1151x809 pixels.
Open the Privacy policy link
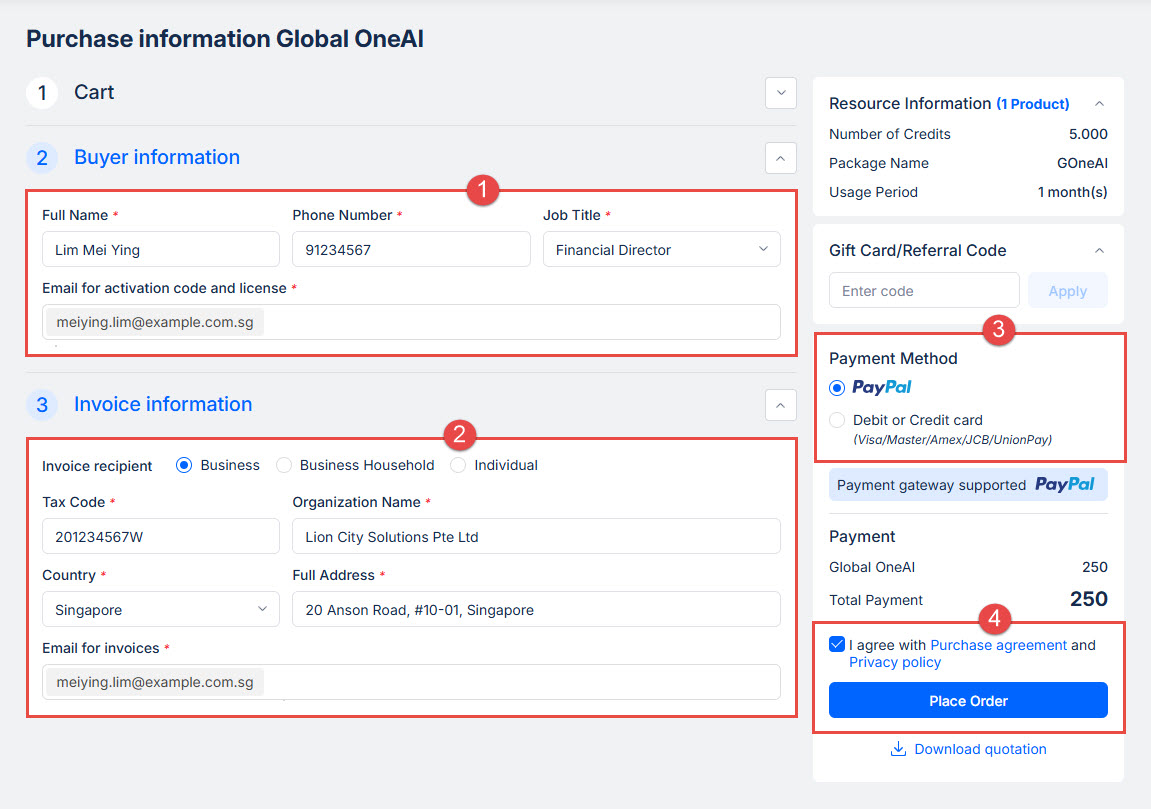[x=895, y=662]
